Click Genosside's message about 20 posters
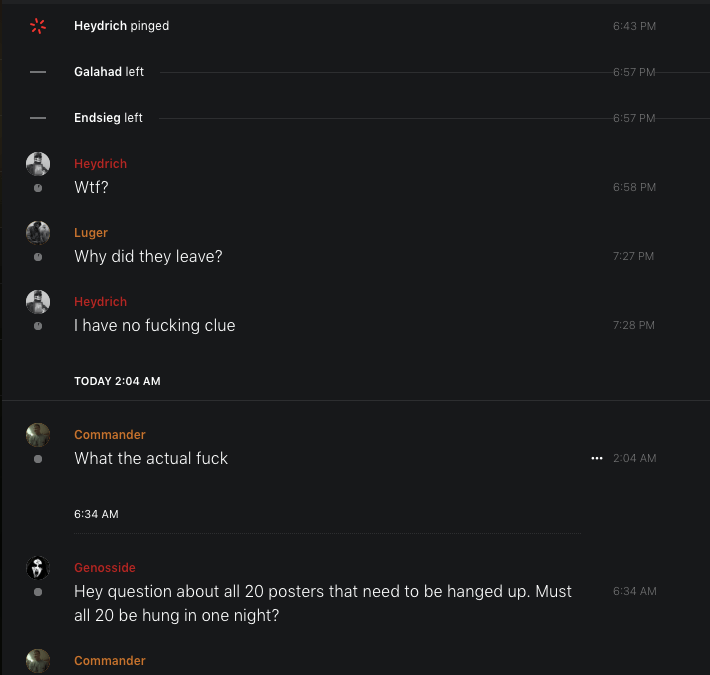The width and height of the screenshot is (710, 675). [x=322, y=603]
